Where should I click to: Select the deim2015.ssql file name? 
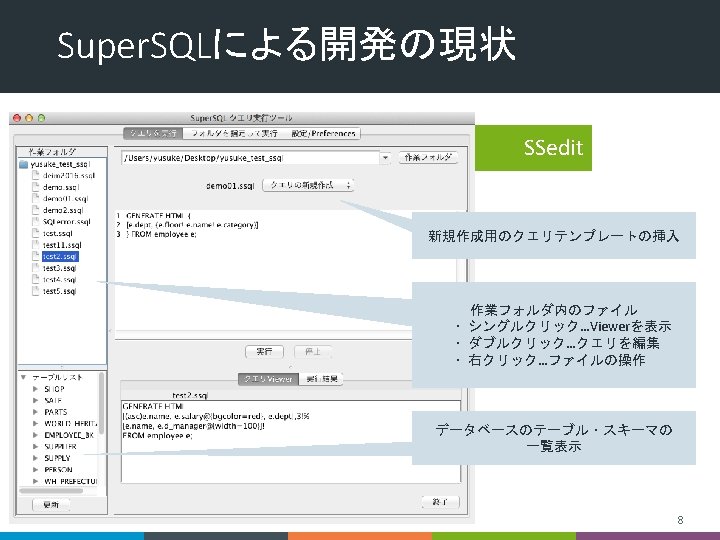click(x=69, y=175)
